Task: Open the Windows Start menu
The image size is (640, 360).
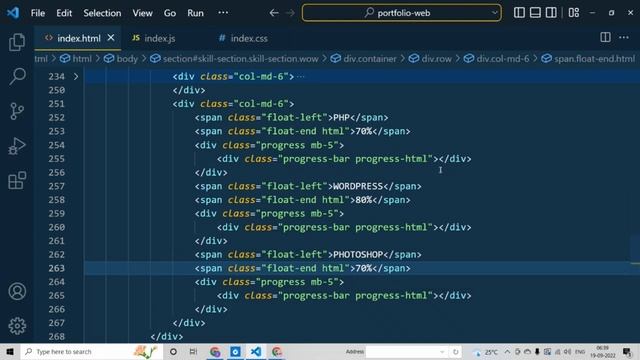Action: (10, 351)
